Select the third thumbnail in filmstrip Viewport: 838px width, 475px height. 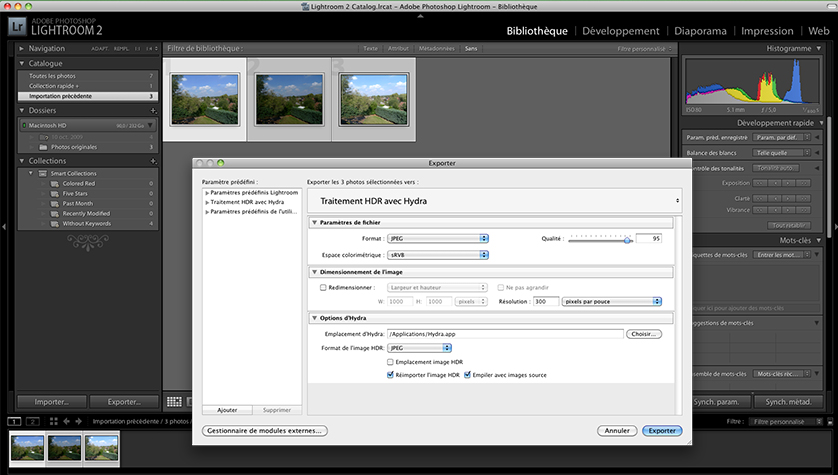coord(101,448)
